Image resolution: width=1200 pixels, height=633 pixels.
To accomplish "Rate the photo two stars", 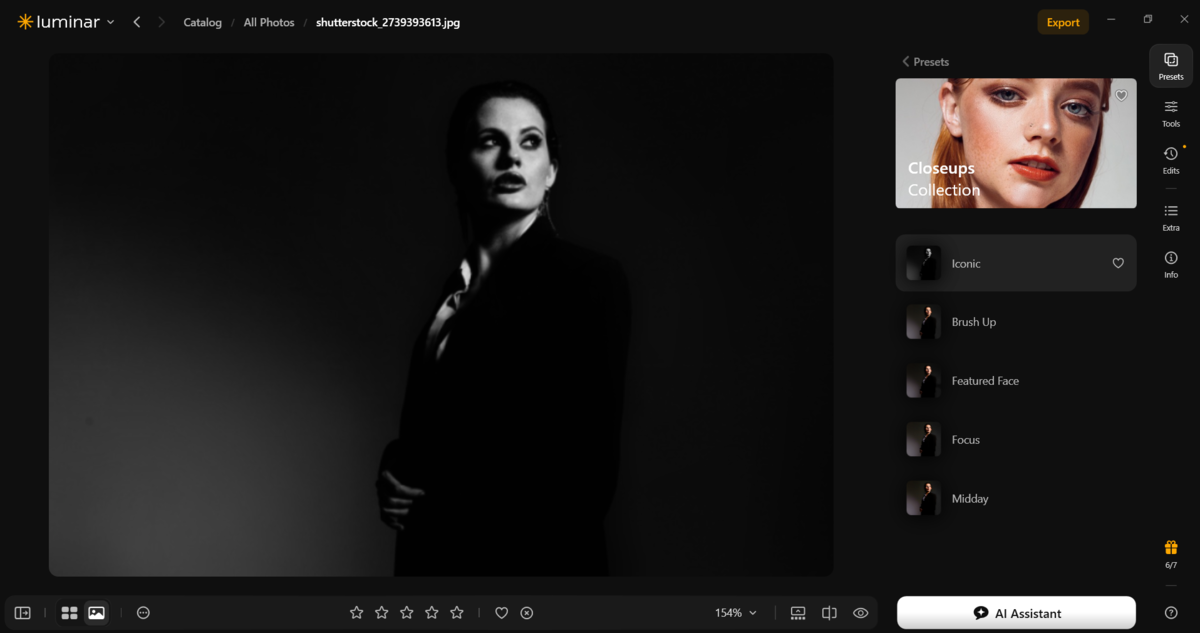I will pos(381,612).
